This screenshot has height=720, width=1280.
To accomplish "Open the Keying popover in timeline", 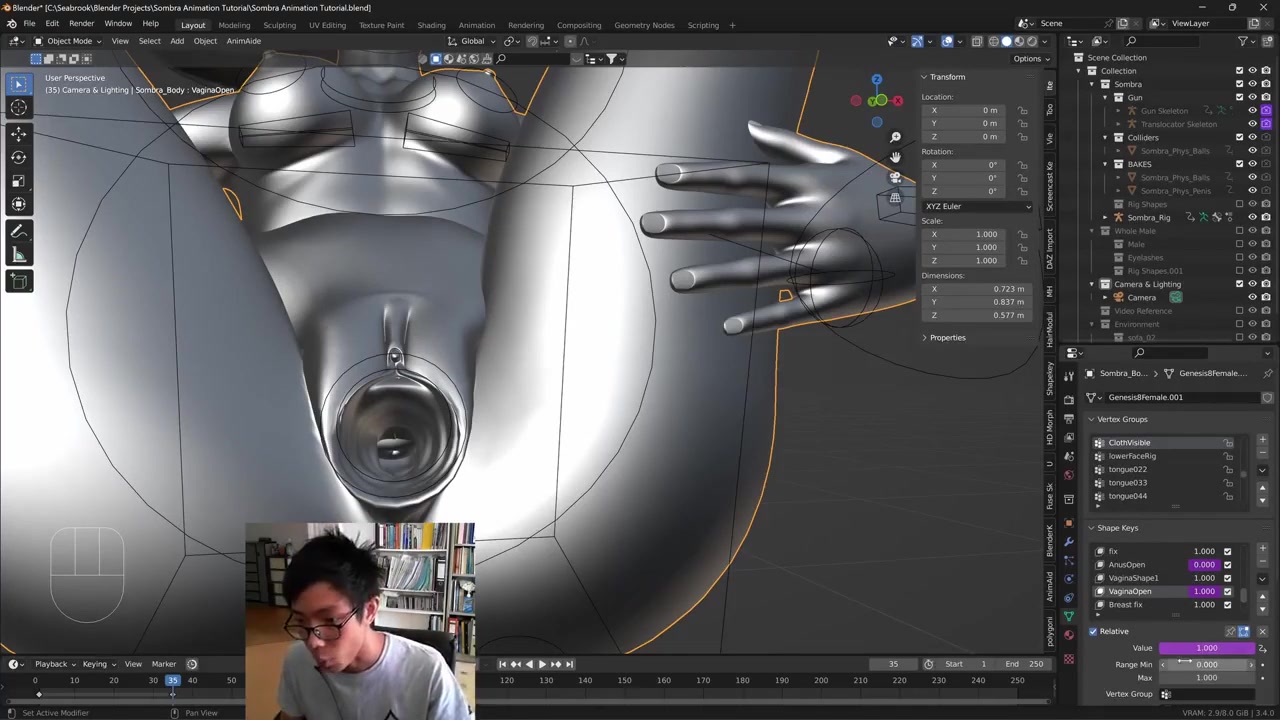I will pos(96,664).
